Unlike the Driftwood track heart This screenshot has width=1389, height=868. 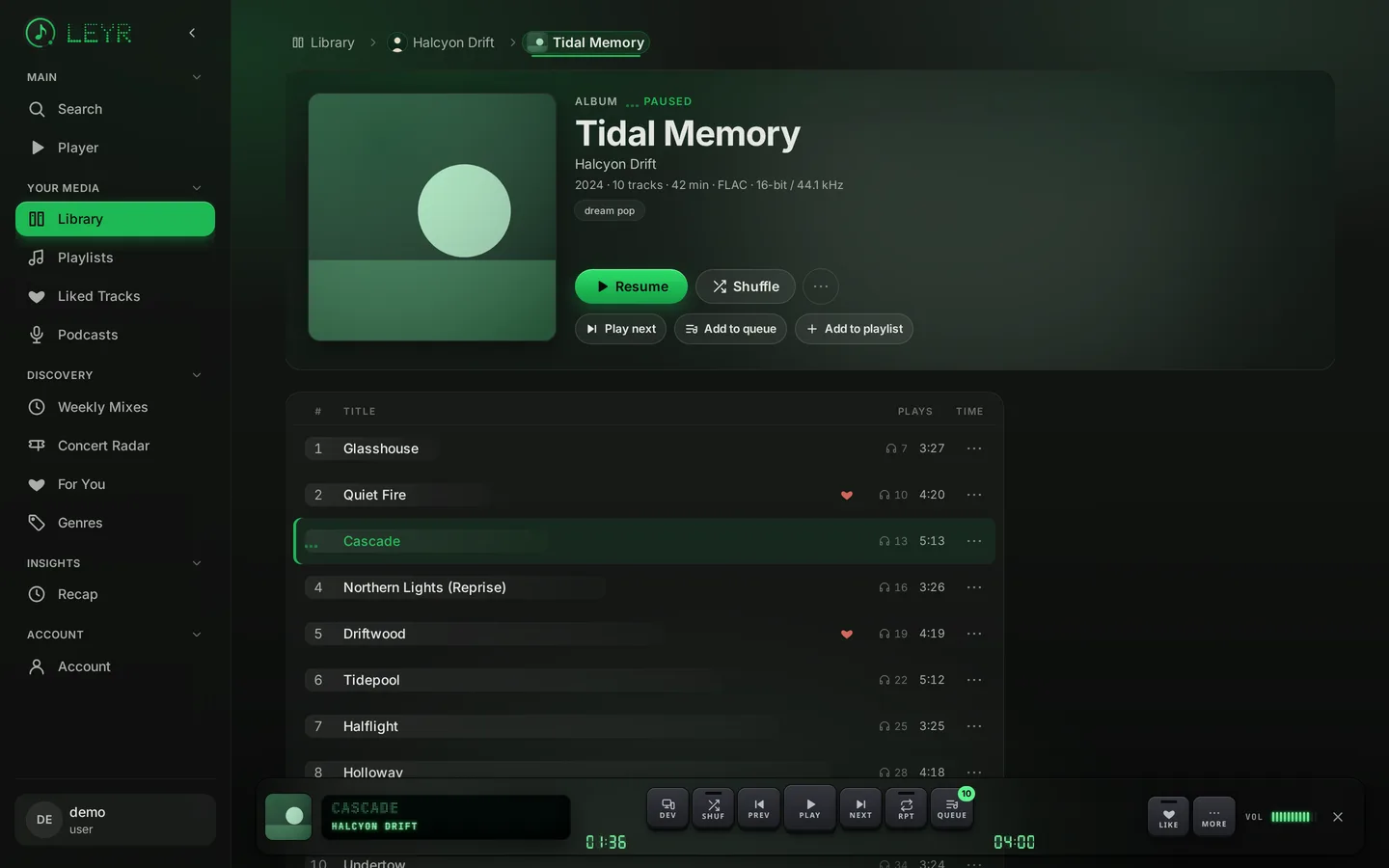click(847, 634)
